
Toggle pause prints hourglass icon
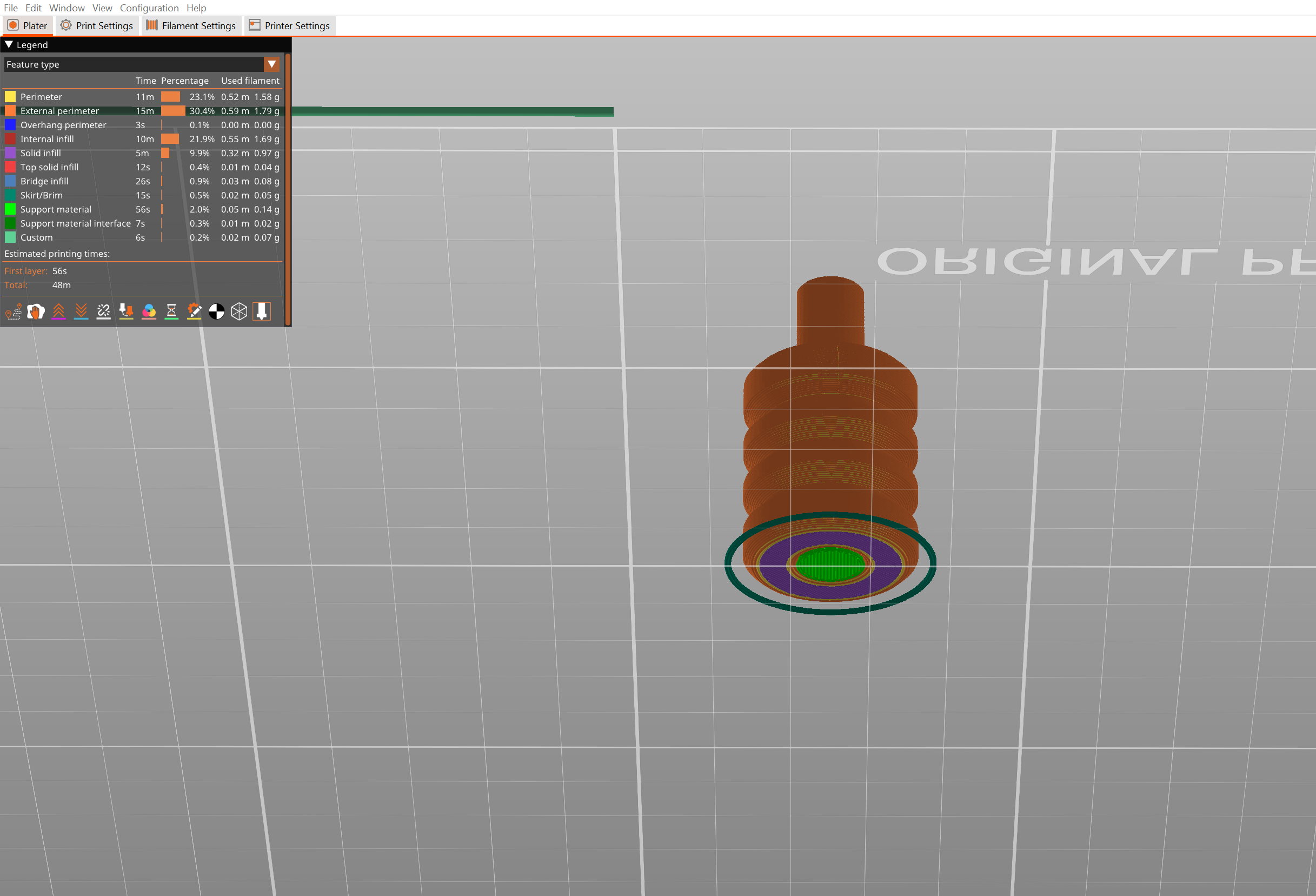(x=171, y=311)
